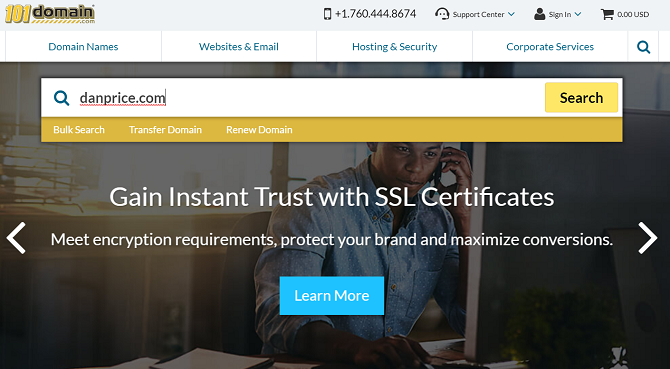This screenshot has height=369, width=670.
Task: Click the site search magnifier in navigation bar
Action: point(643,47)
